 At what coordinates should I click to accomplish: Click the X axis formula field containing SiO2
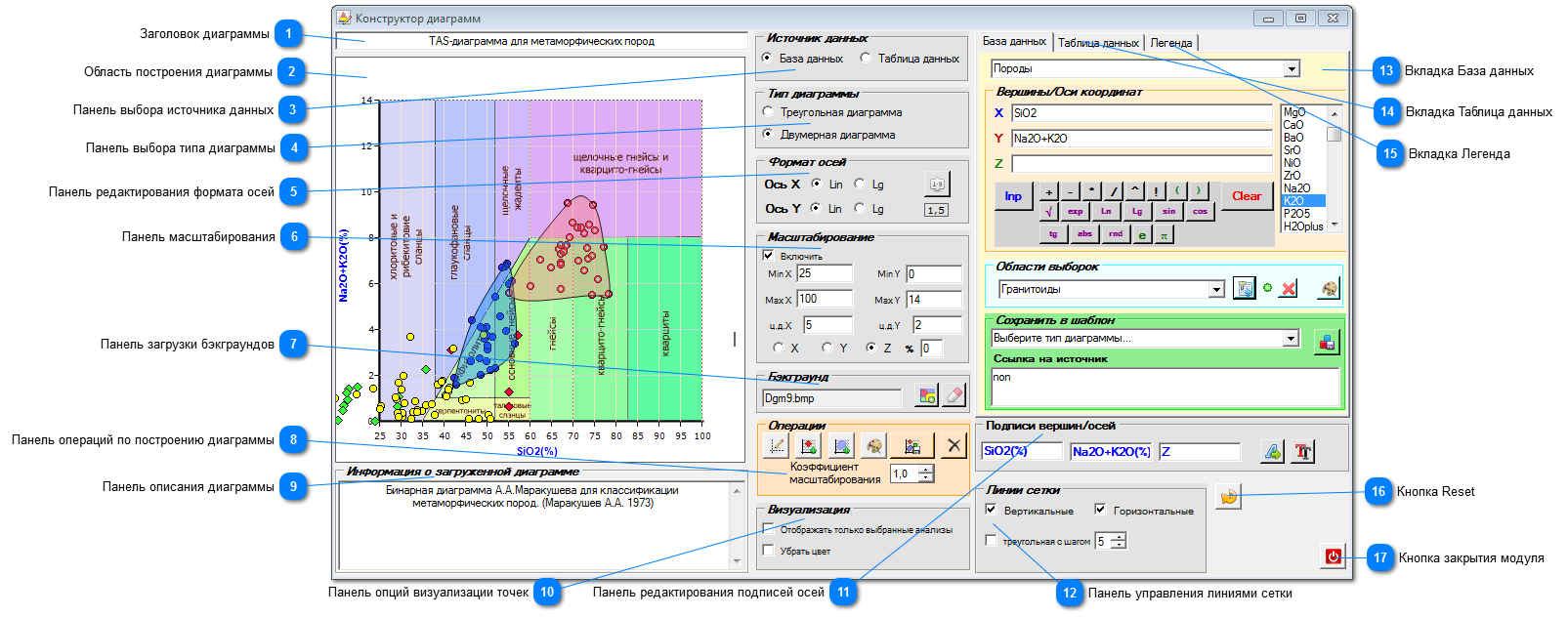click(1141, 113)
